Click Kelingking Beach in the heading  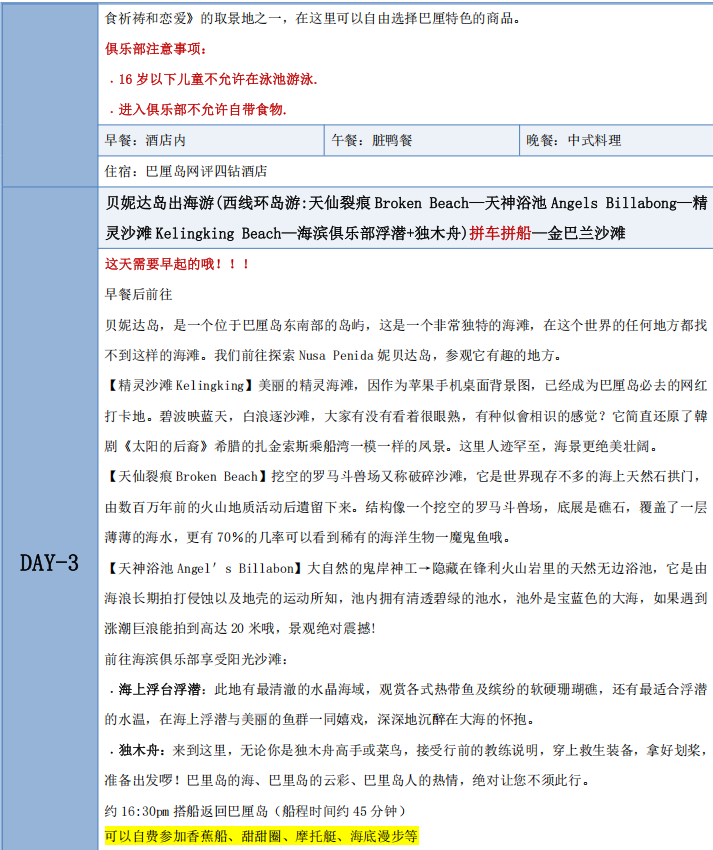point(218,233)
